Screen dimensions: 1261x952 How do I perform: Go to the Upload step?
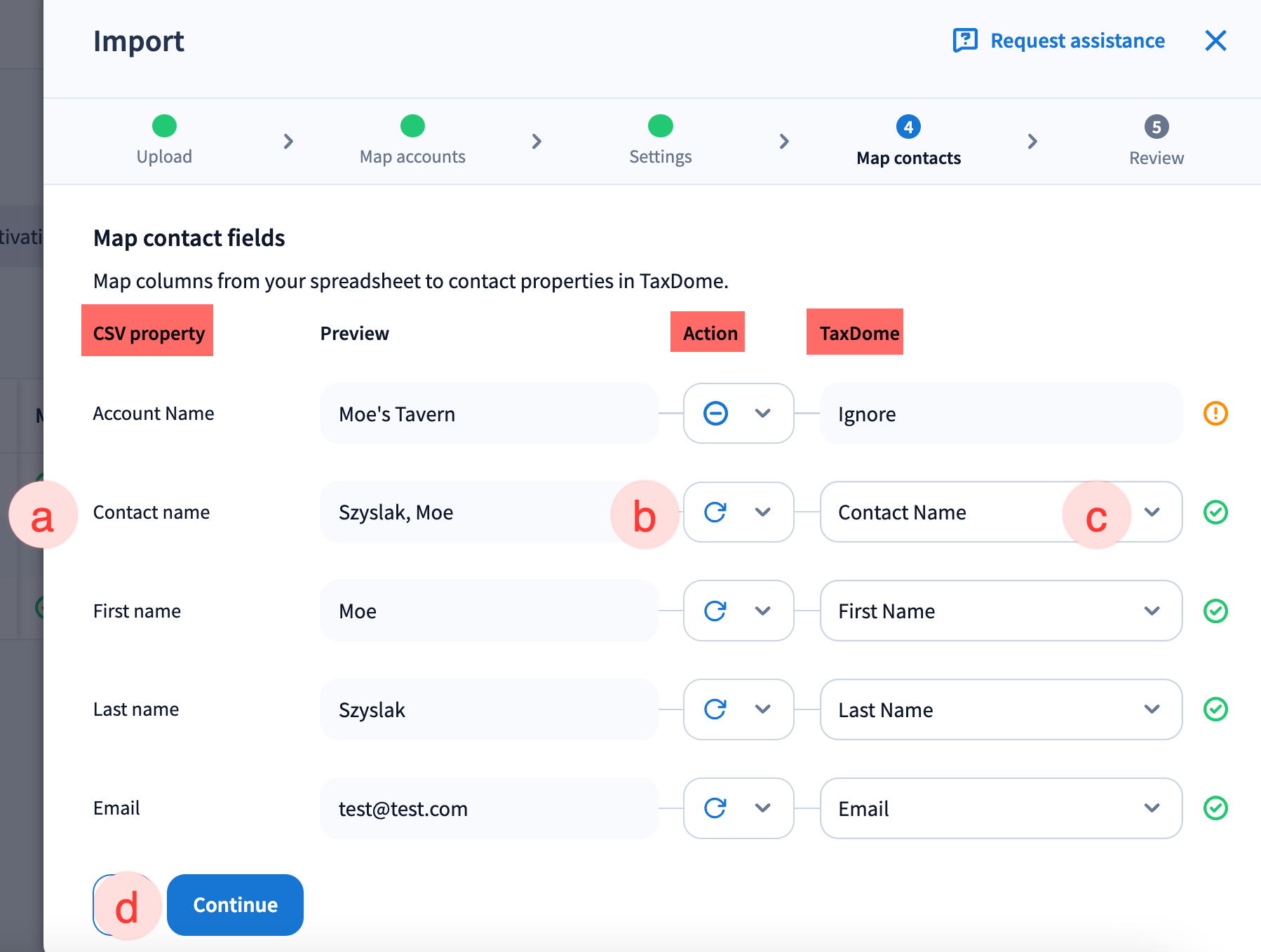[x=164, y=140]
